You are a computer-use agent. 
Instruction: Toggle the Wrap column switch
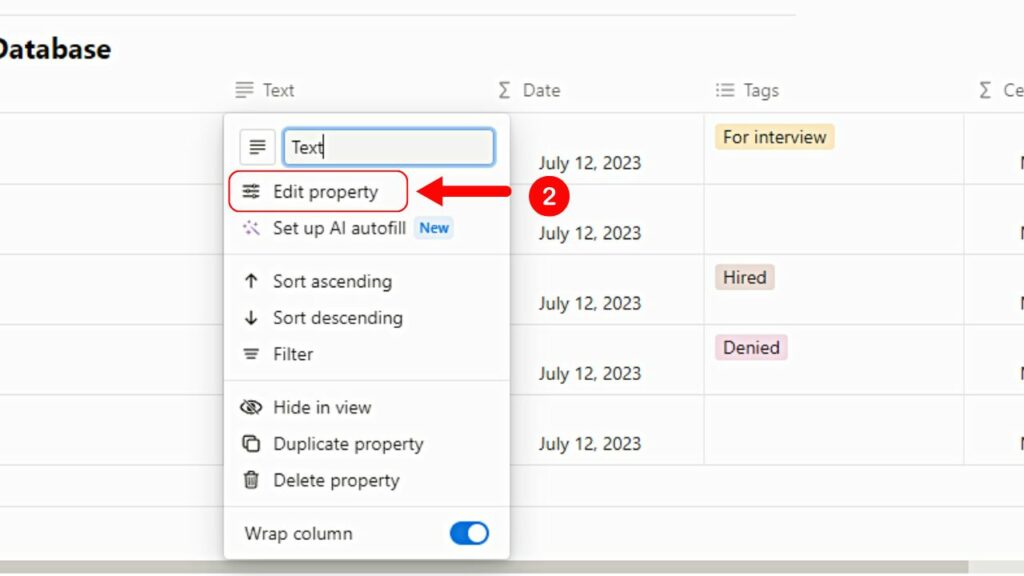point(468,533)
